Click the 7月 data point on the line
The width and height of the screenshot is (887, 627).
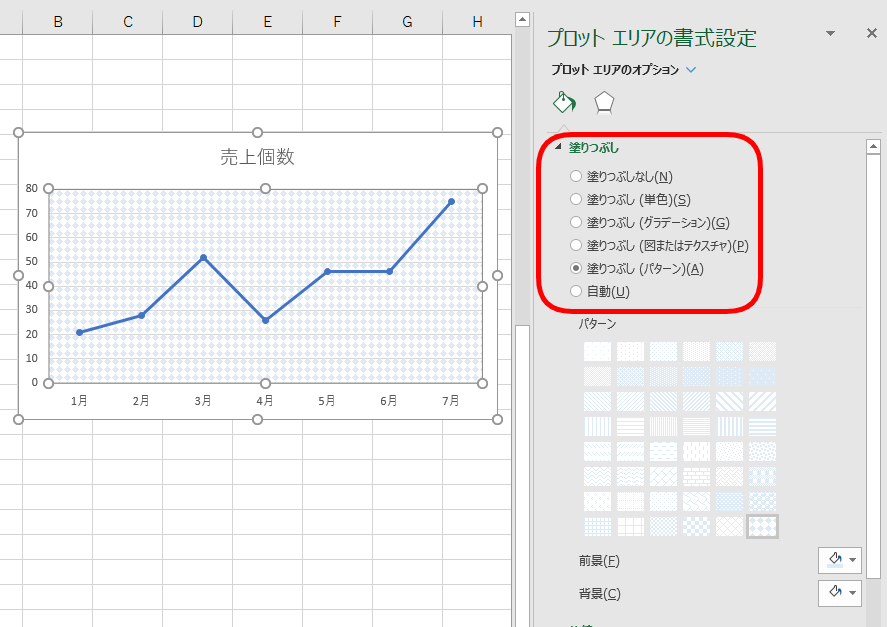coord(451,202)
